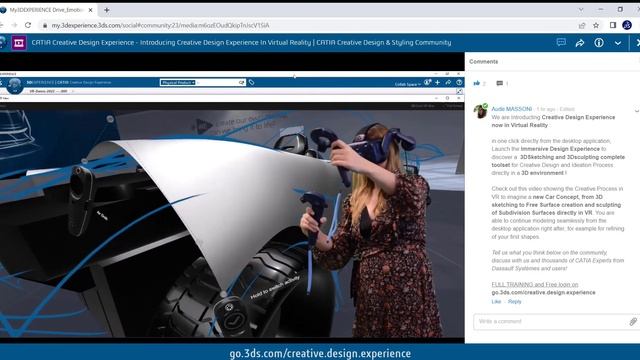The width and height of the screenshot is (640, 360).
Task: Click the attachment paperclip icon
Action: [x=633, y=322]
